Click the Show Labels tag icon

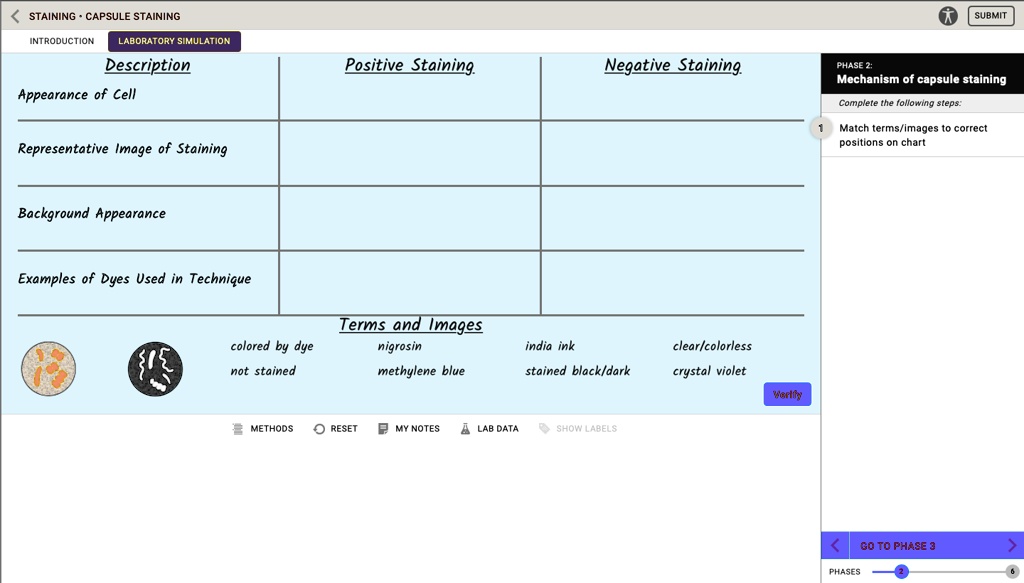coord(545,428)
